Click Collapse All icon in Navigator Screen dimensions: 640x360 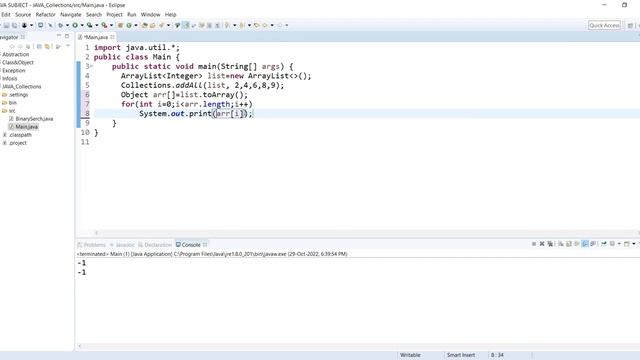[x=39, y=47]
